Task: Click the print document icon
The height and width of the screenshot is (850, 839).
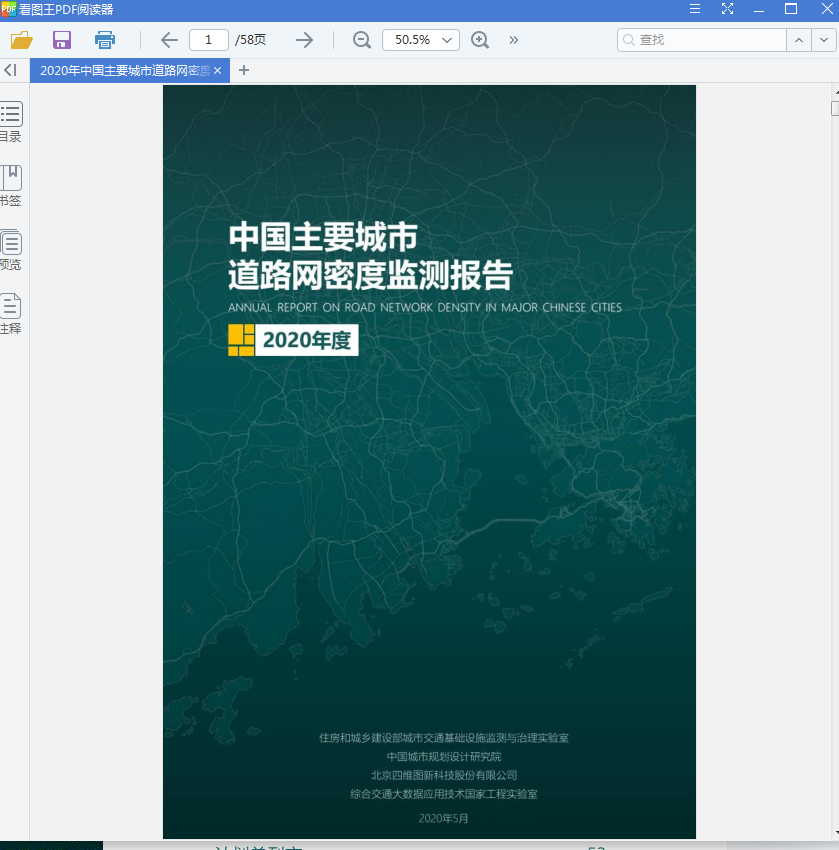Action: pyautogui.click(x=105, y=40)
